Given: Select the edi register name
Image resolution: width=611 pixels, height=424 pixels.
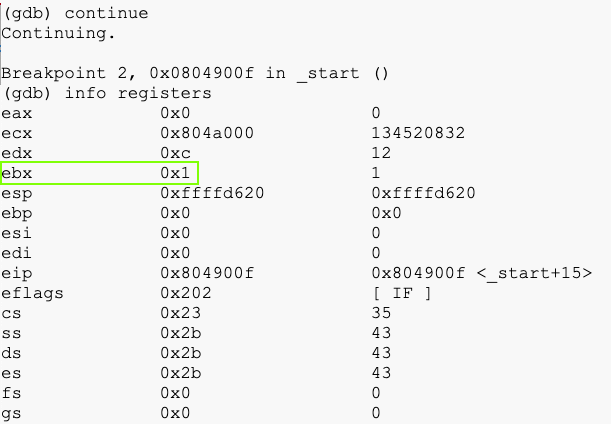Looking at the screenshot, I should (x=17, y=253).
